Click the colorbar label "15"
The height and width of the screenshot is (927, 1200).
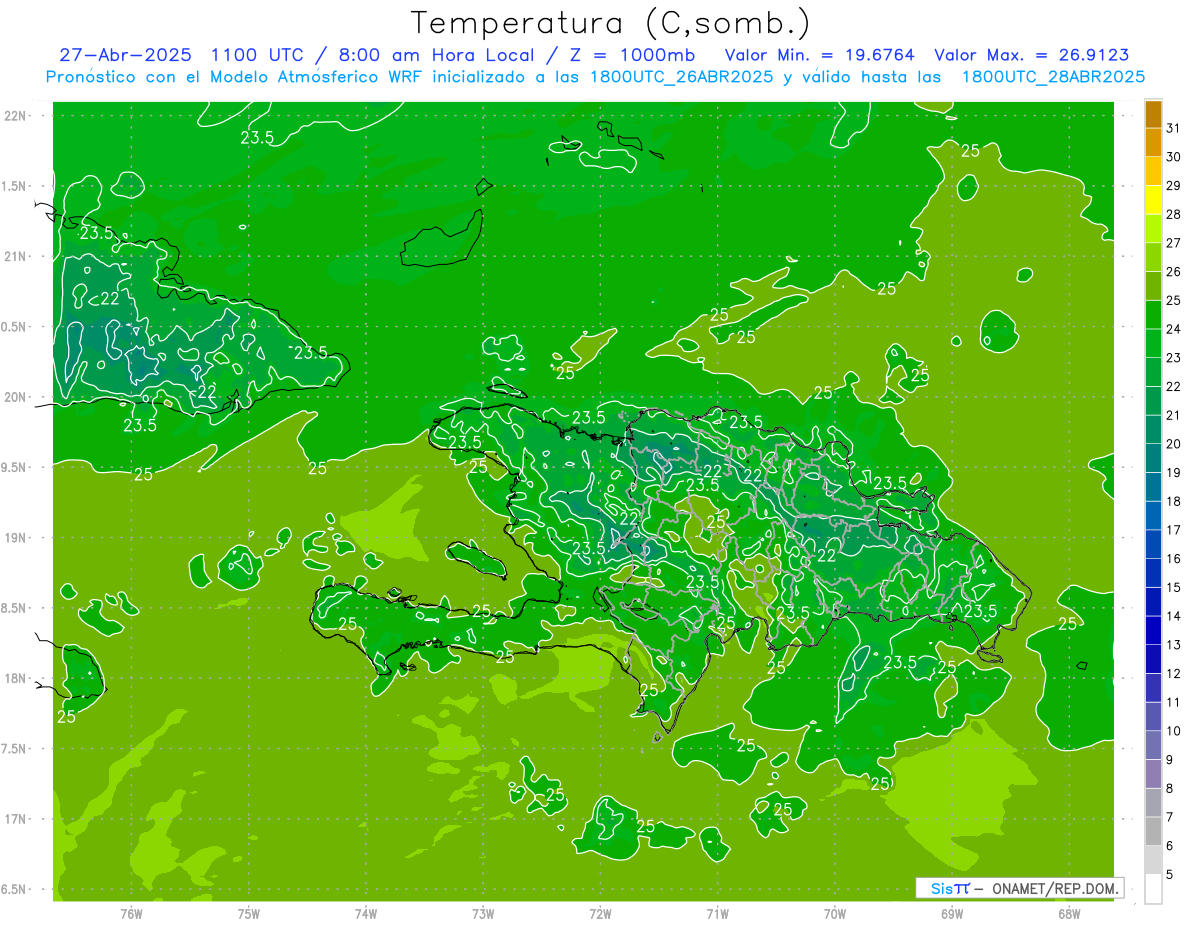[1174, 587]
